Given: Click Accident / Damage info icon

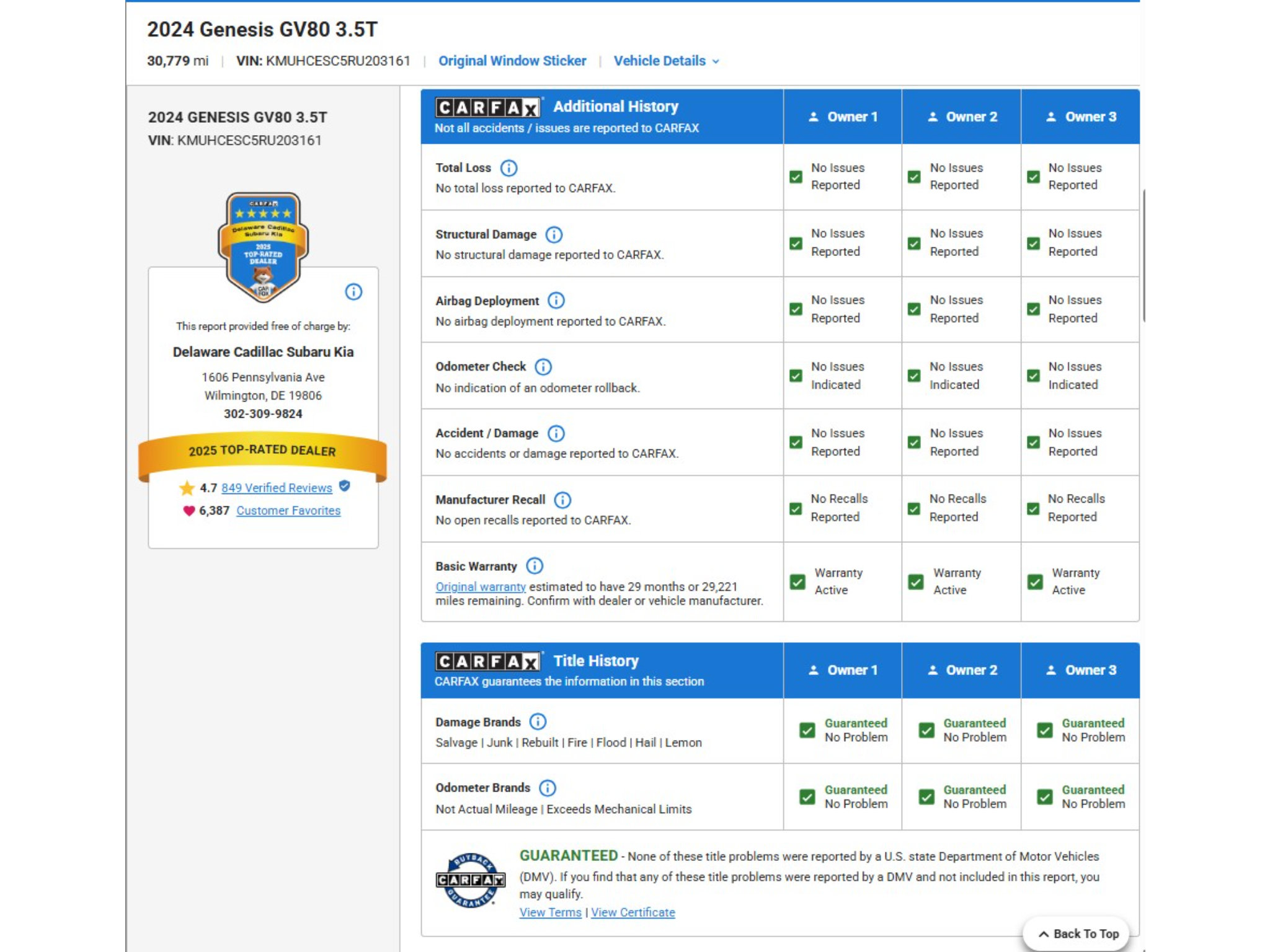Looking at the screenshot, I should pos(556,433).
